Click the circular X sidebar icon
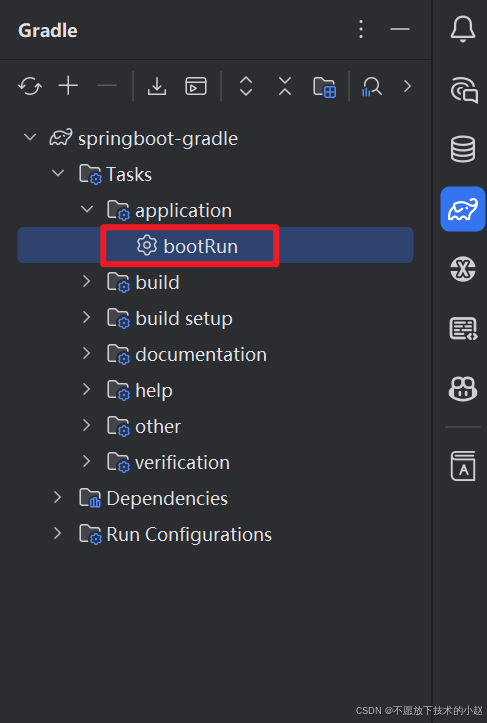 click(463, 268)
